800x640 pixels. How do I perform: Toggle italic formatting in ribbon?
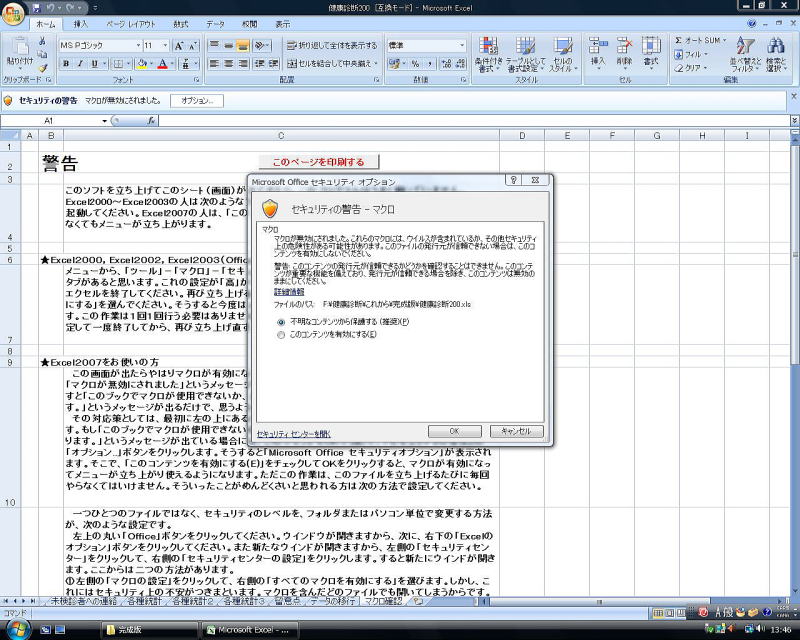point(80,64)
